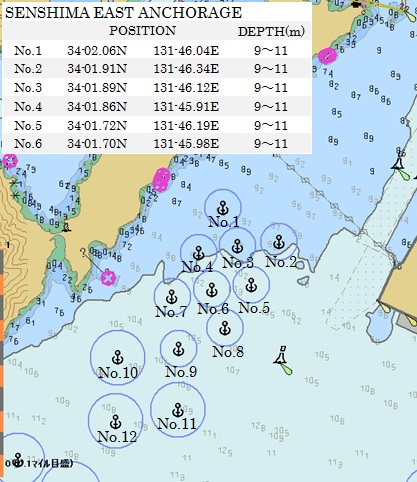
Task: Click the No.11 anchor symbol
Action: coord(178,410)
